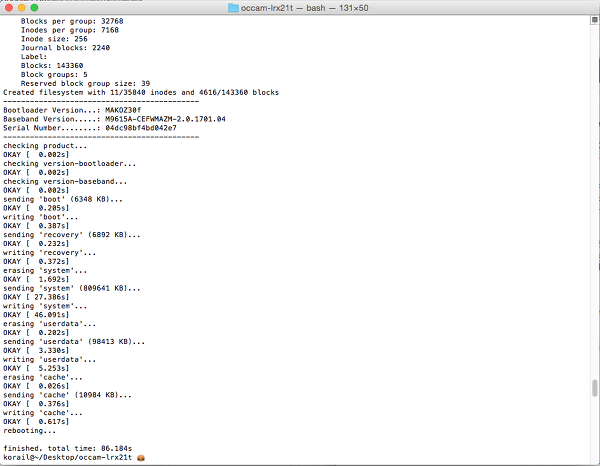Click the line 'Block groups: 5'

coord(54,74)
